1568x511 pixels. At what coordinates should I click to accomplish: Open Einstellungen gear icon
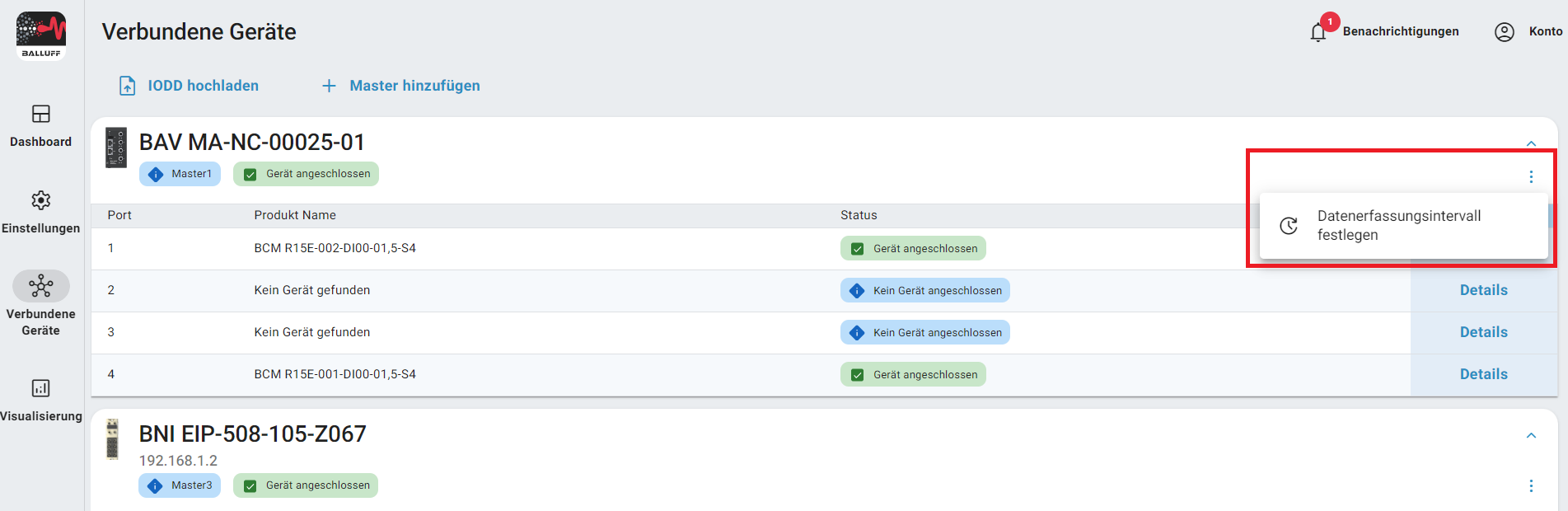(40, 200)
